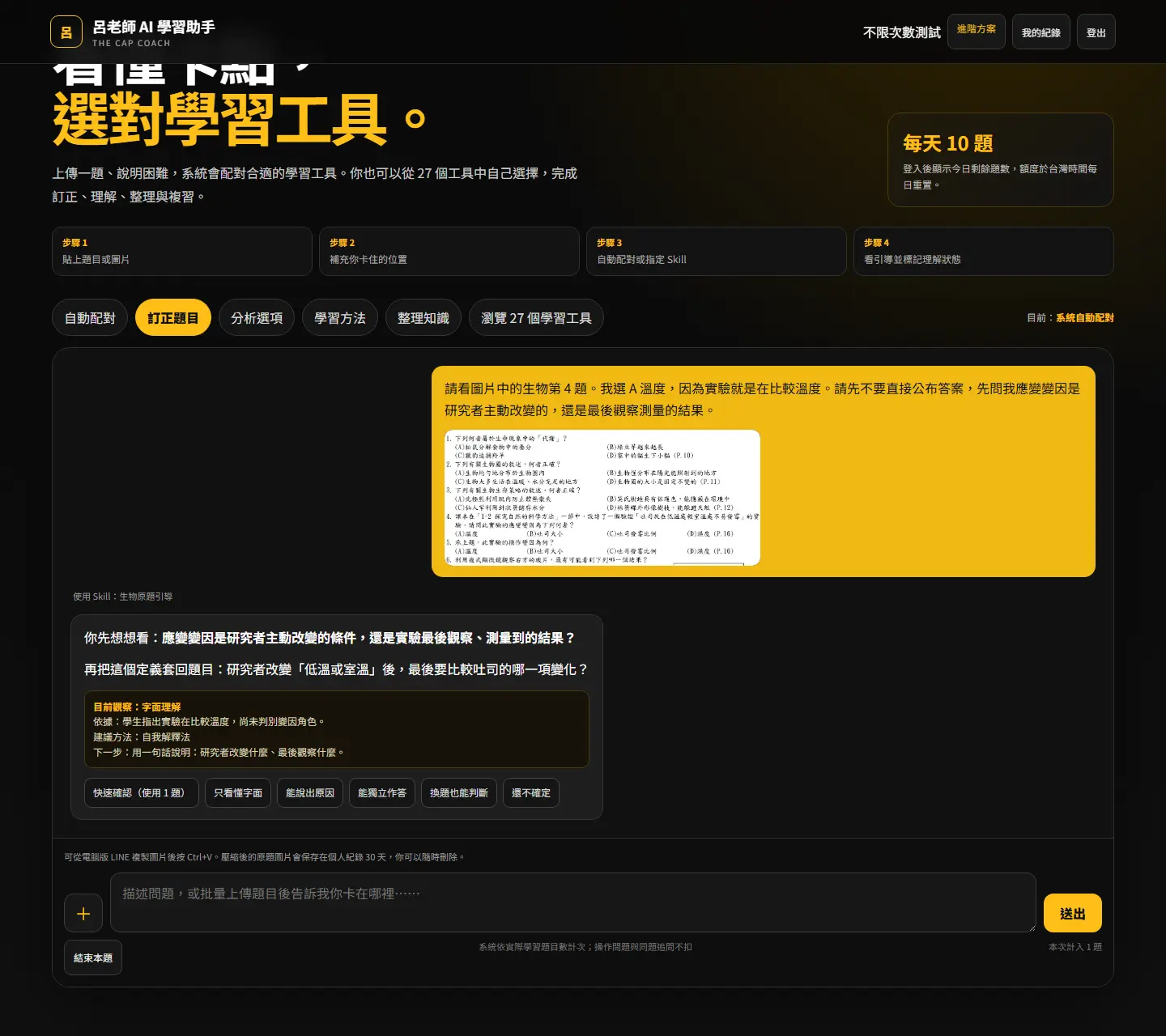Click 使用 Skill：生物原題引導 label
Screen dimensions: 1166x1036
(122, 597)
